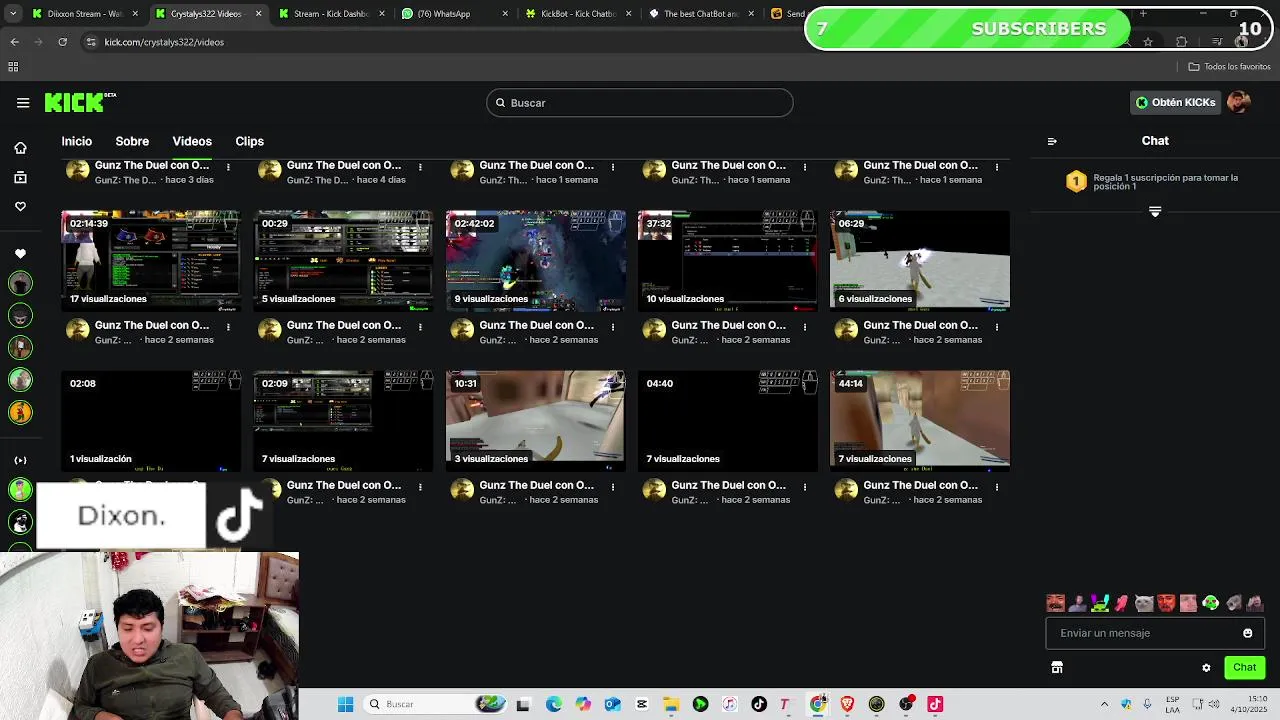Play the 02:14:39 video thumbnail
The width and height of the screenshot is (1280, 720).
point(150,260)
